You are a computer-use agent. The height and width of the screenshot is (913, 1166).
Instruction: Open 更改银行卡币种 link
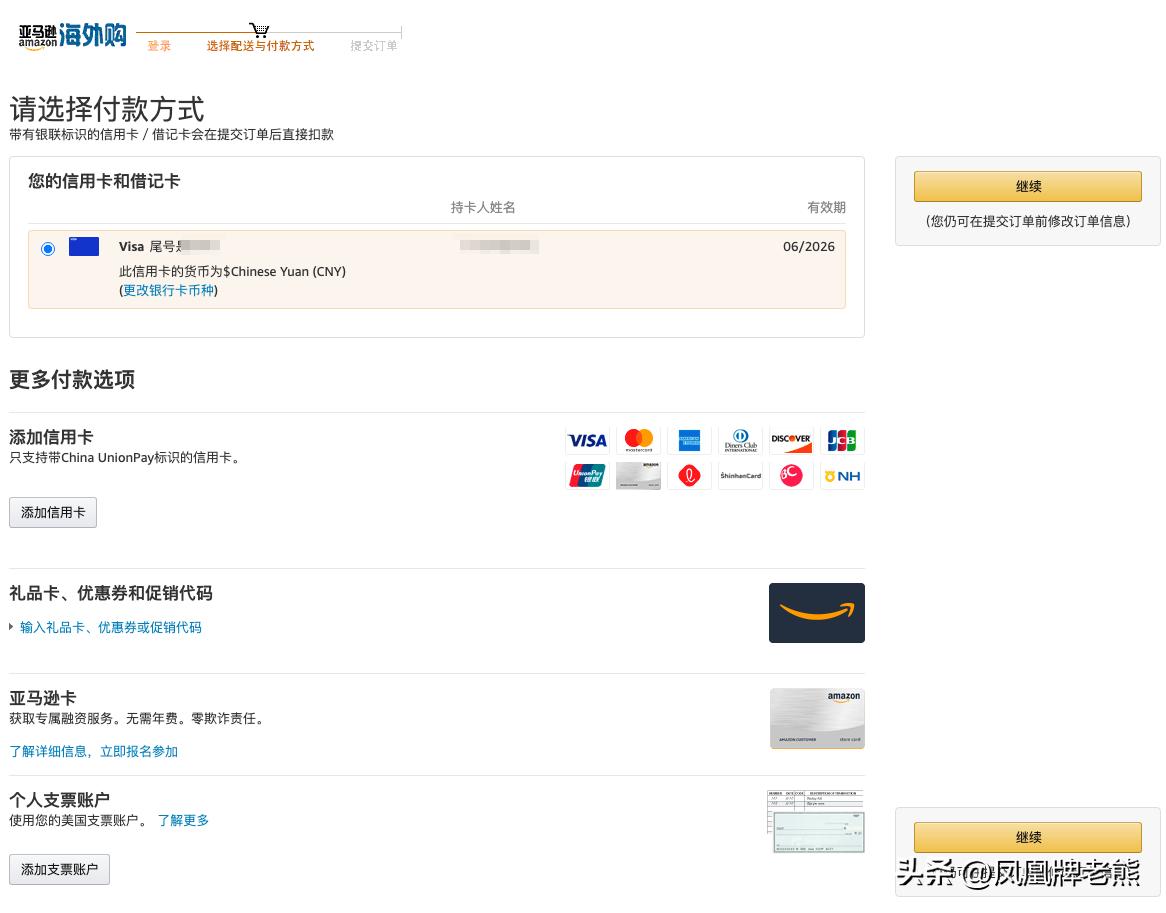[166, 290]
